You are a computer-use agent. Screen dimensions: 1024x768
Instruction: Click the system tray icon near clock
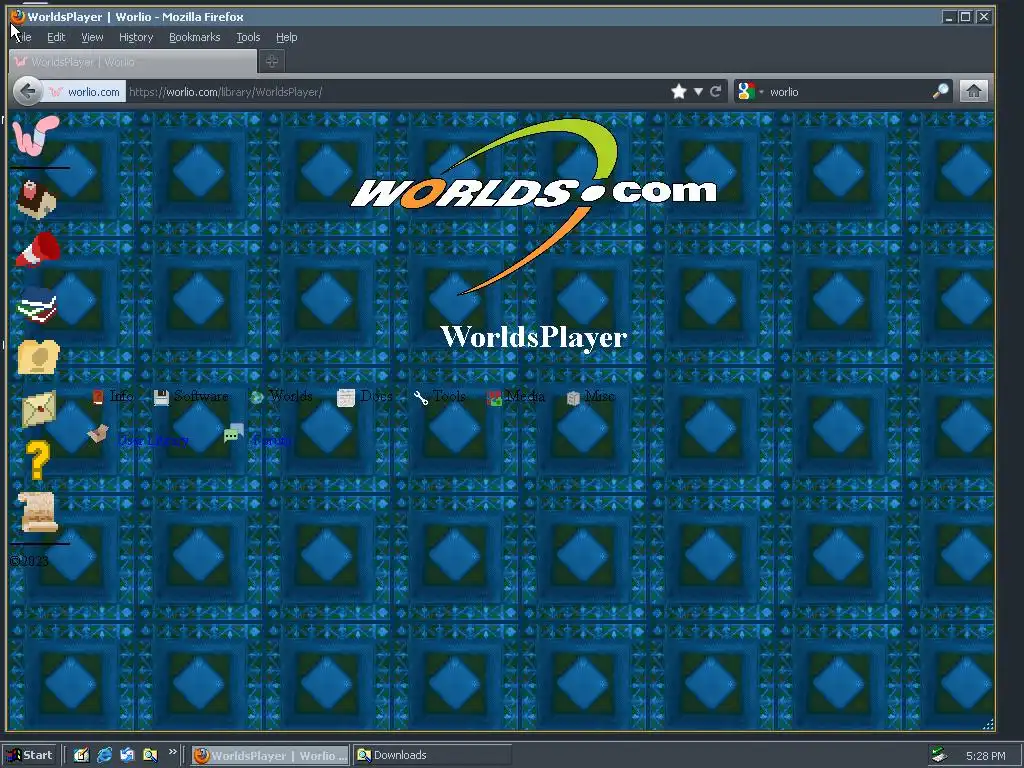pos(939,756)
